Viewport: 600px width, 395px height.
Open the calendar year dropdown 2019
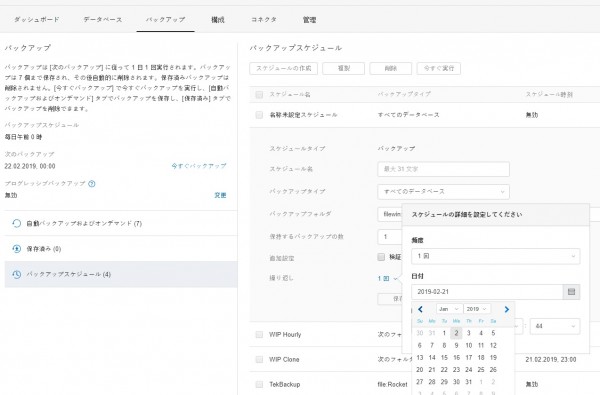[x=477, y=309]
